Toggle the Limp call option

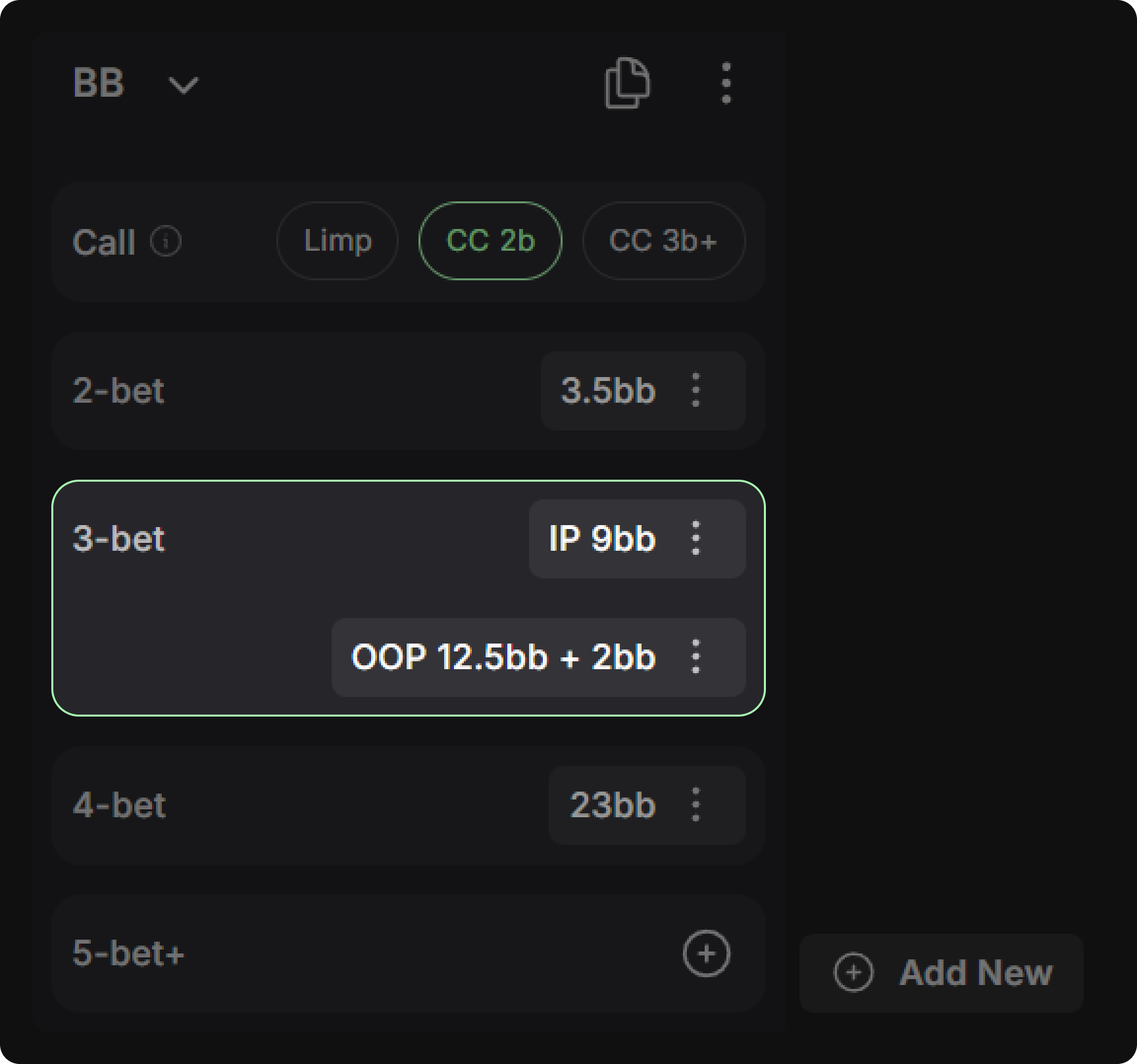pyautogui.click(x=338, y=241)
